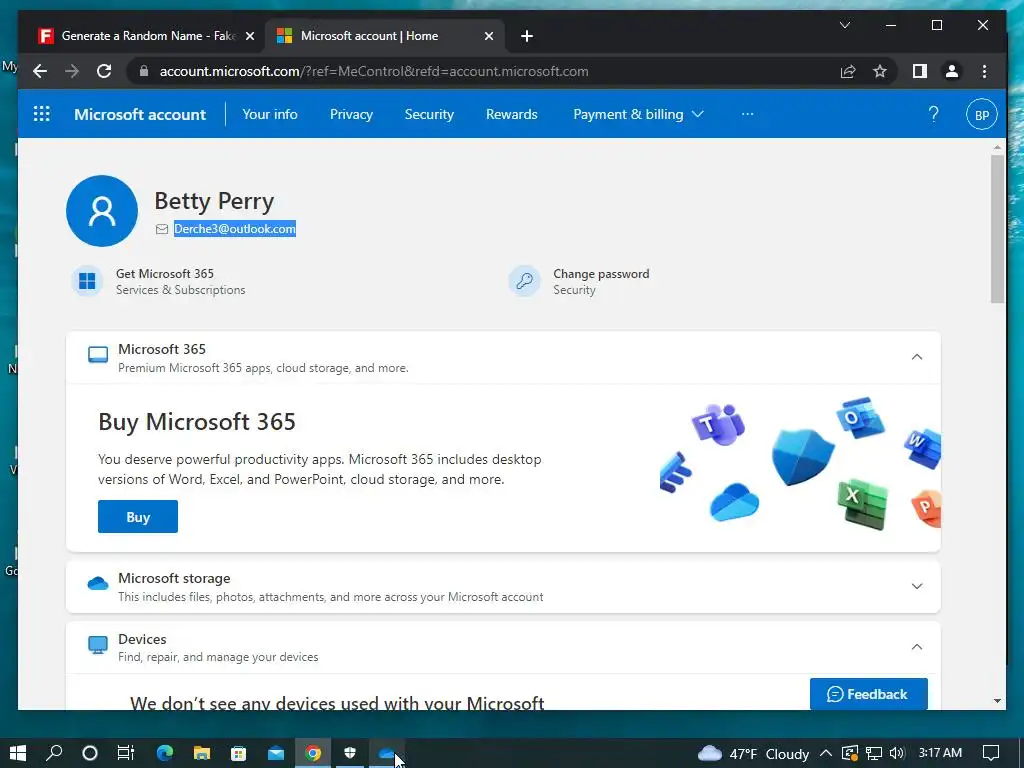Image resolution: width=1024 pixels, height=768 pixels.
Task: Go to Your info tab
Action: coord(270,114)
